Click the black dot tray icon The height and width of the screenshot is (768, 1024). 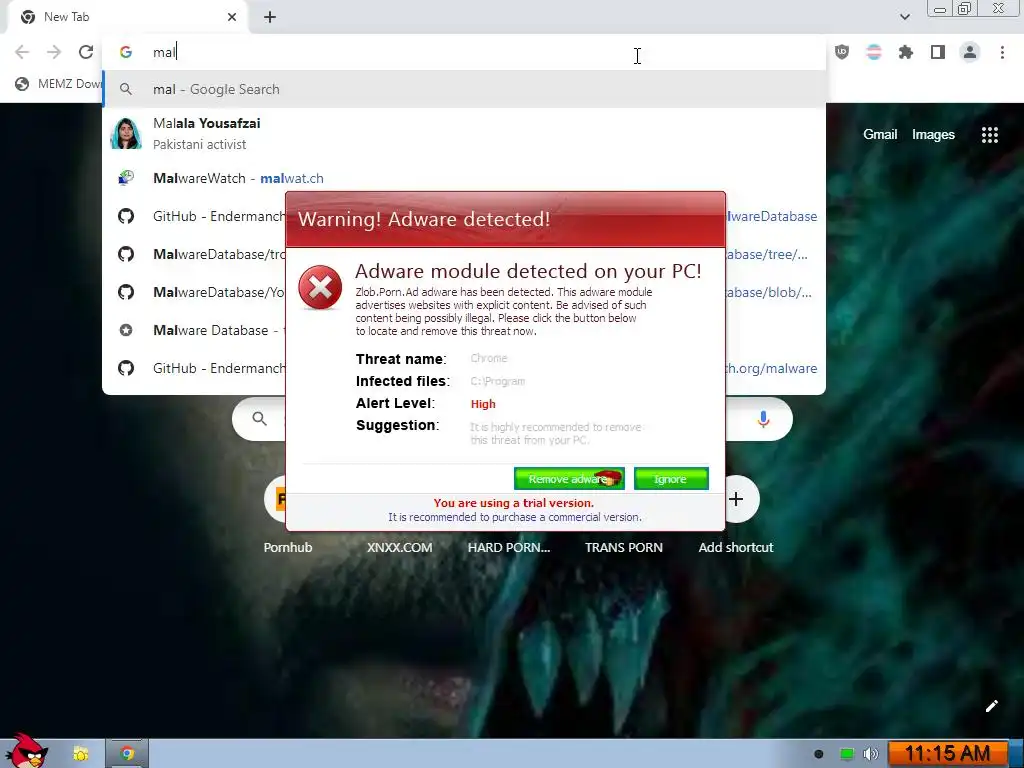[818, 754]
